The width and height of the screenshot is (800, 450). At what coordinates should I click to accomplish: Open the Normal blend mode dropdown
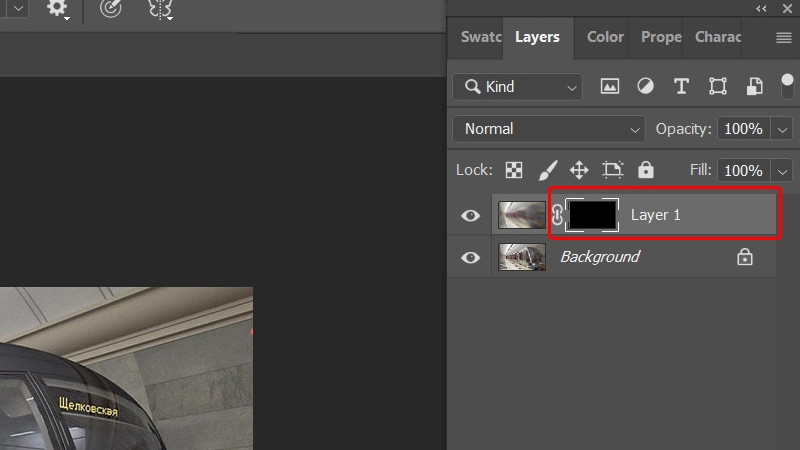(x=548, y=129)
